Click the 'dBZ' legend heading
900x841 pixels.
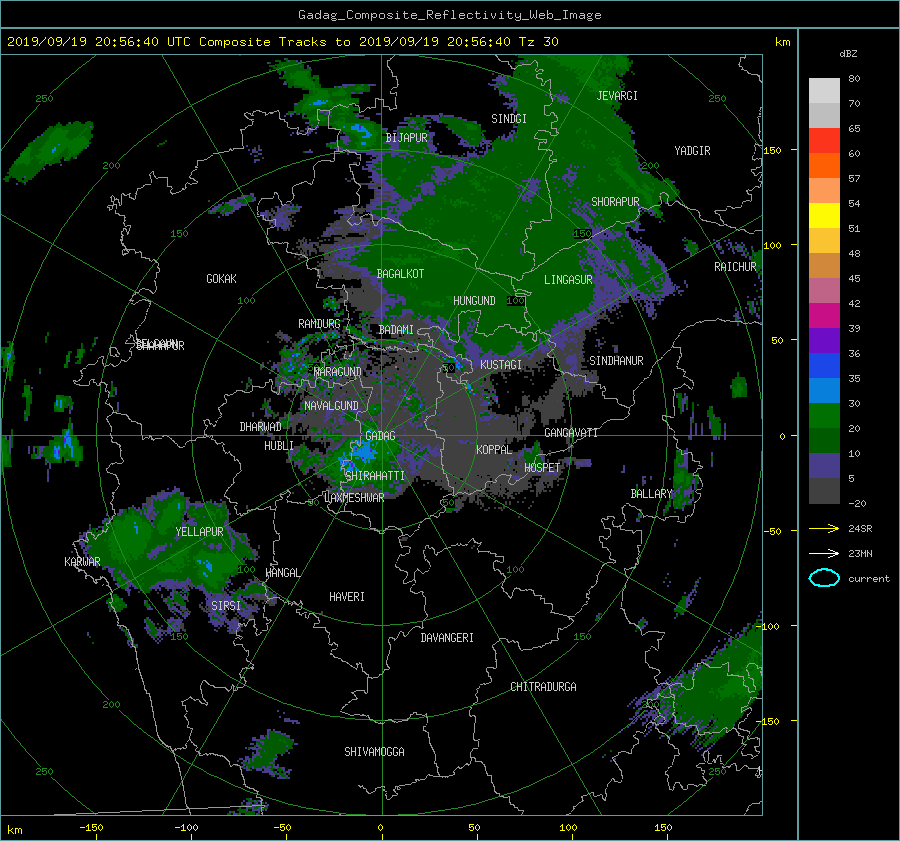(848, 53)
